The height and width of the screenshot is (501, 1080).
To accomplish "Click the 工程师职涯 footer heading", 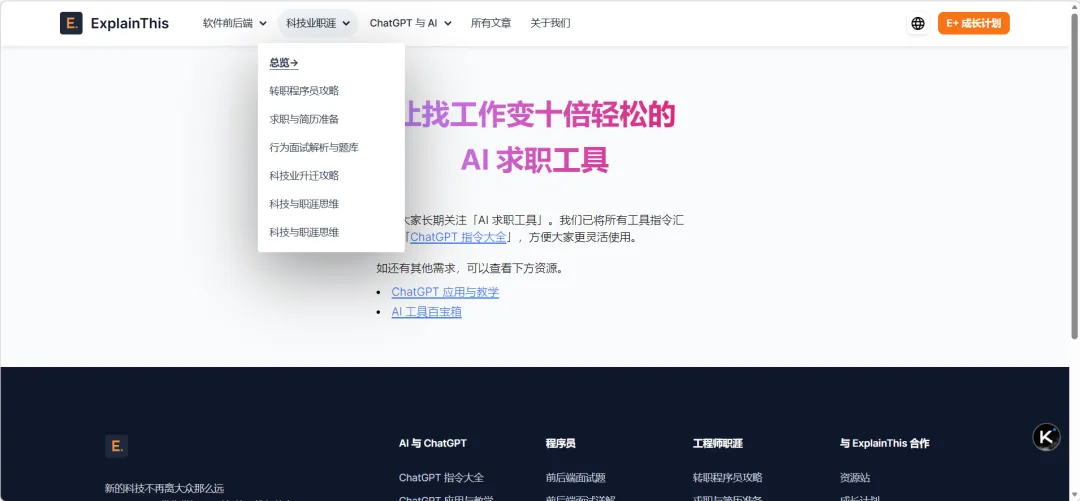I will 718,443.
